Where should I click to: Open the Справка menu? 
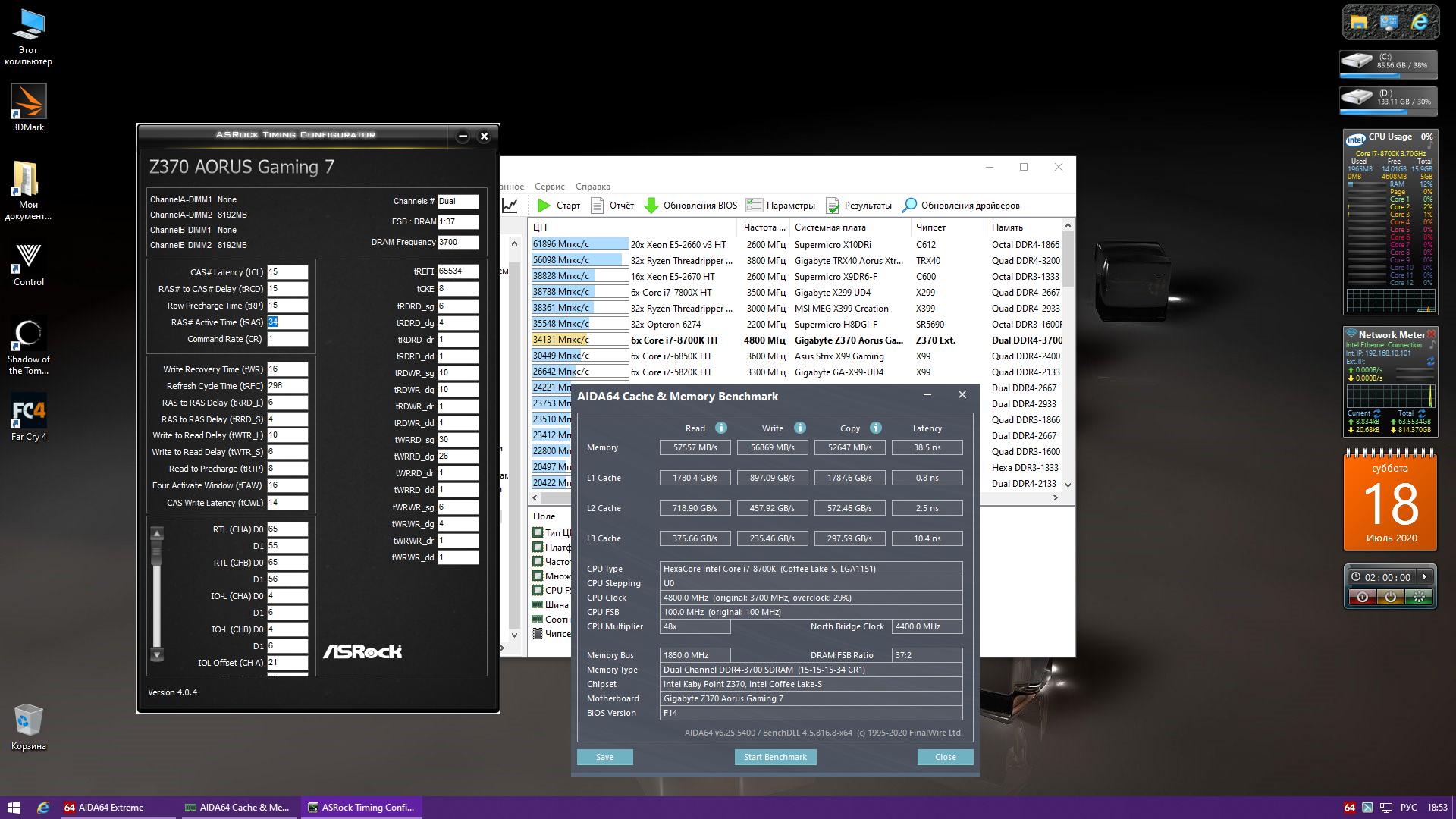[x=592, y=187]
